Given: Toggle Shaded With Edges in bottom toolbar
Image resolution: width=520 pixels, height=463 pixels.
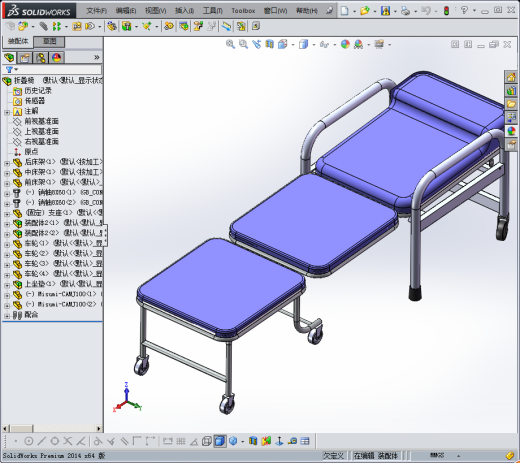Looking at the screenshot, I should pos(220,441).
